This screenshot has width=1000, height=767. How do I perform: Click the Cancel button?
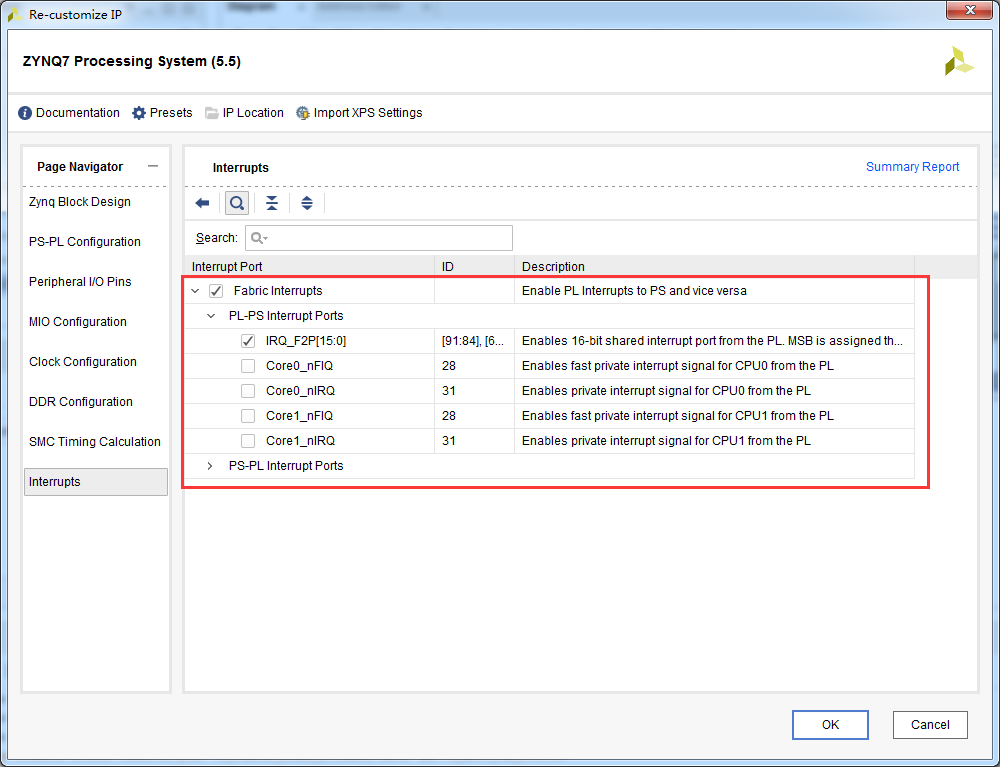(x=930, y=725)
